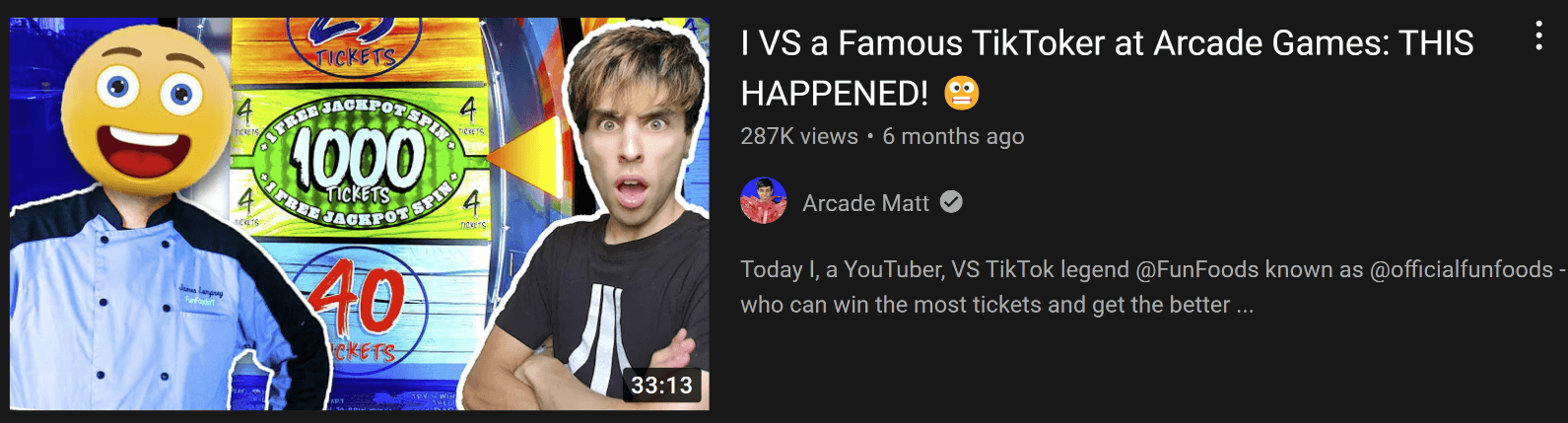
Task: Open the three-dot more actions menu
Action: pyautogui.click(x=1537, y=36)
